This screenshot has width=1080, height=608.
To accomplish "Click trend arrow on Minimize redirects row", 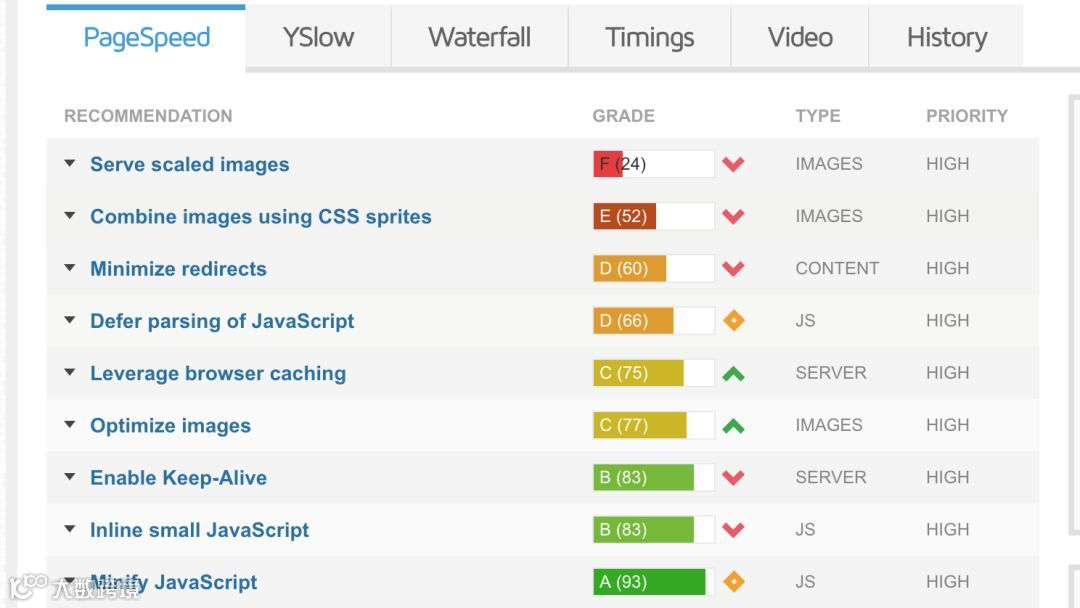I will [733, 268].
